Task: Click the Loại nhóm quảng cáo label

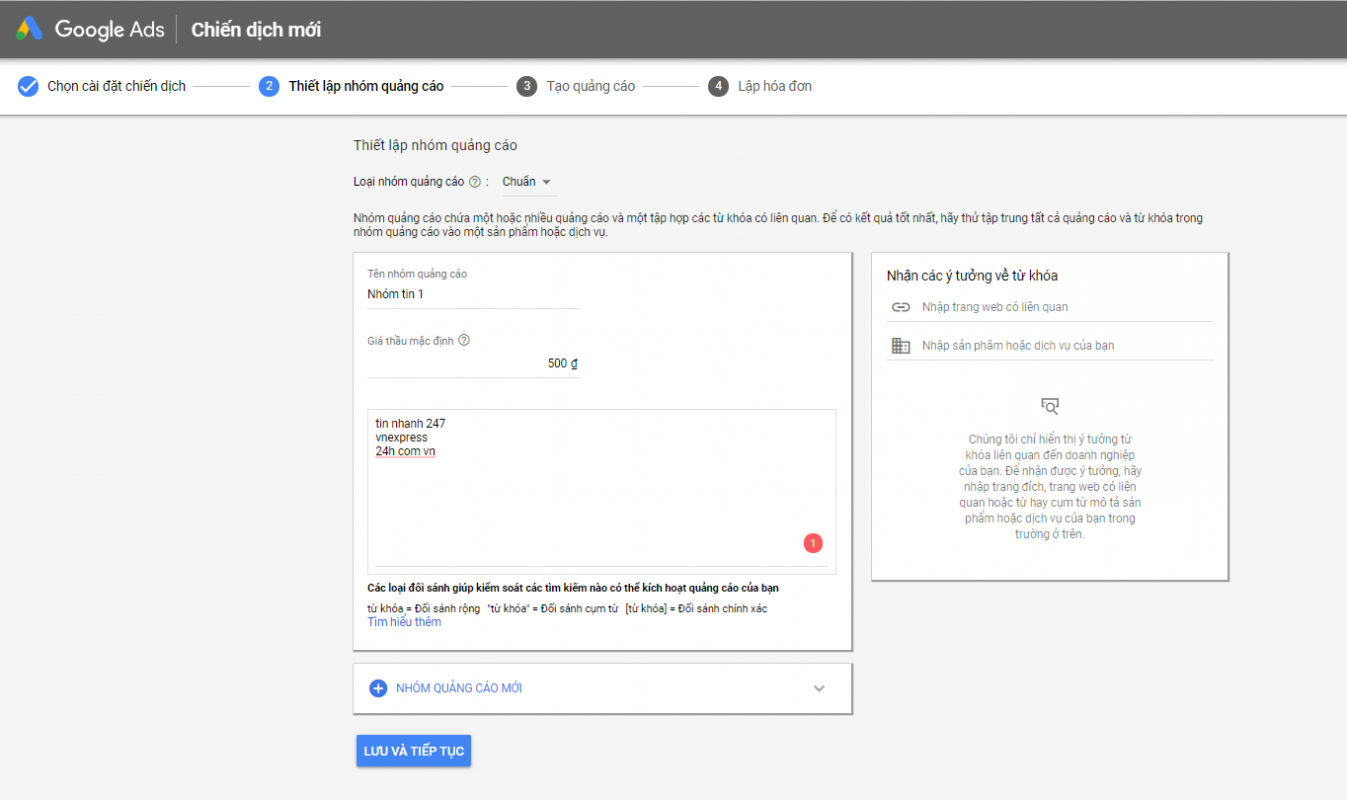Action: [409, 182]
